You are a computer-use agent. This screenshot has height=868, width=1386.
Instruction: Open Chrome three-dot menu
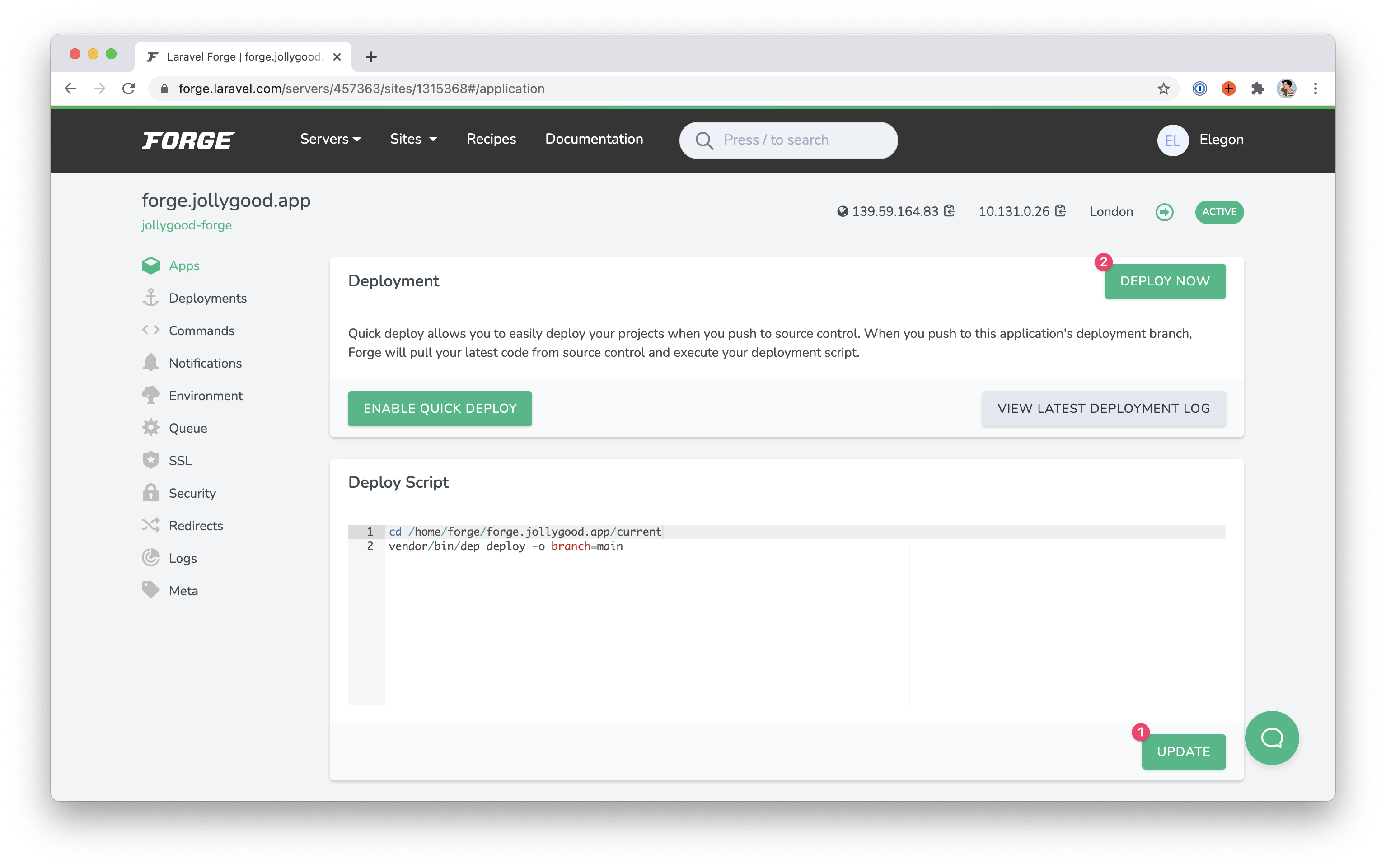[1315, 89]
